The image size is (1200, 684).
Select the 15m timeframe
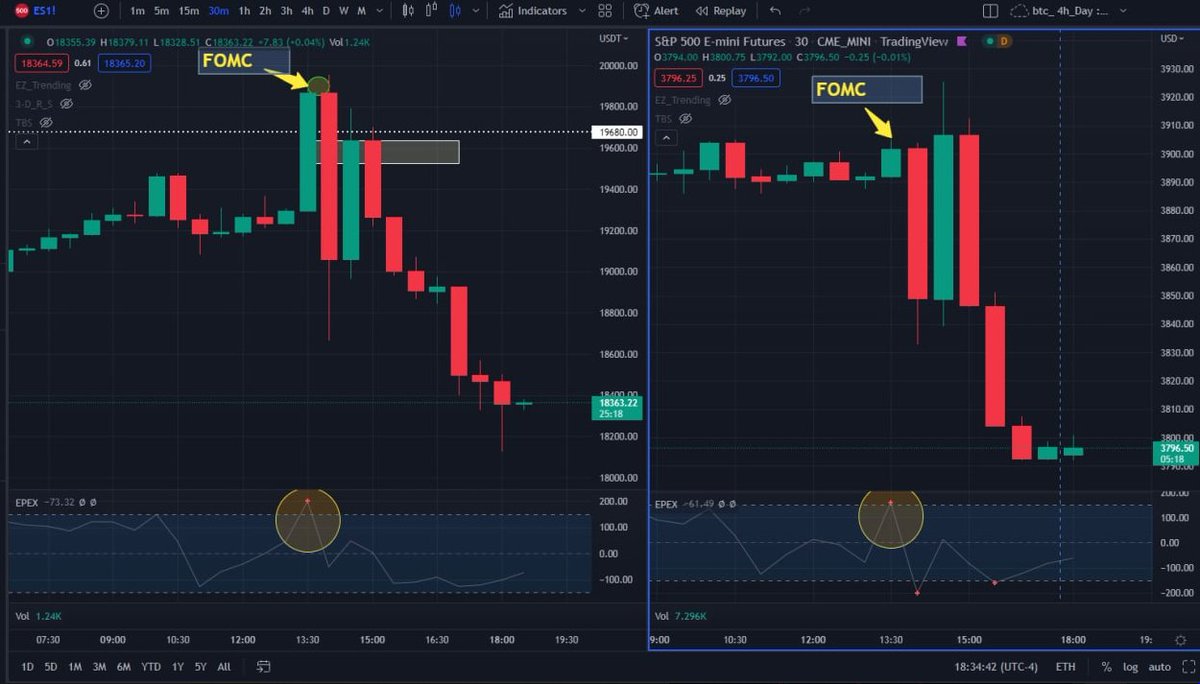point(188,11)
